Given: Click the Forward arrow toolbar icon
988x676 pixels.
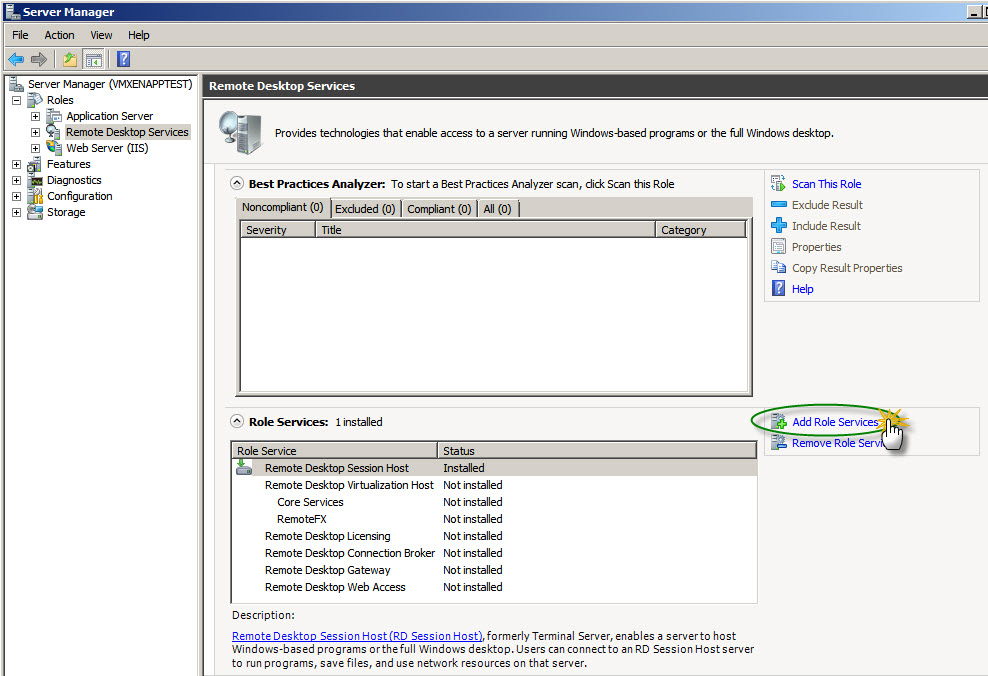Looking at the screenshot, I should [x=39, y=59].
